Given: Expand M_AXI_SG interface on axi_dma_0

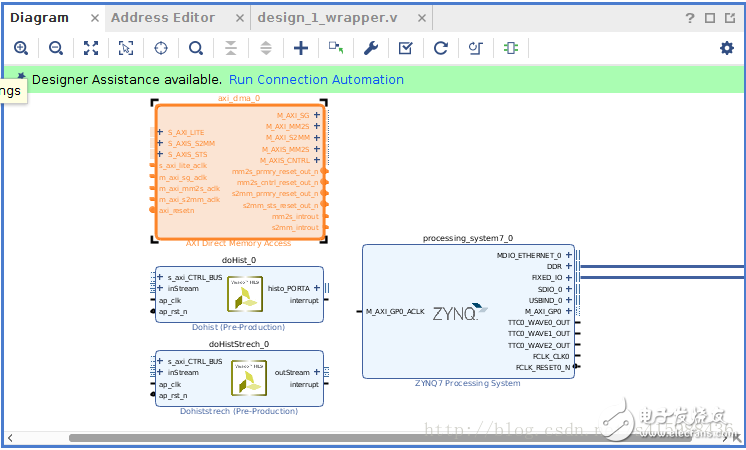Looking at the screenshot, I should (317, 115).
